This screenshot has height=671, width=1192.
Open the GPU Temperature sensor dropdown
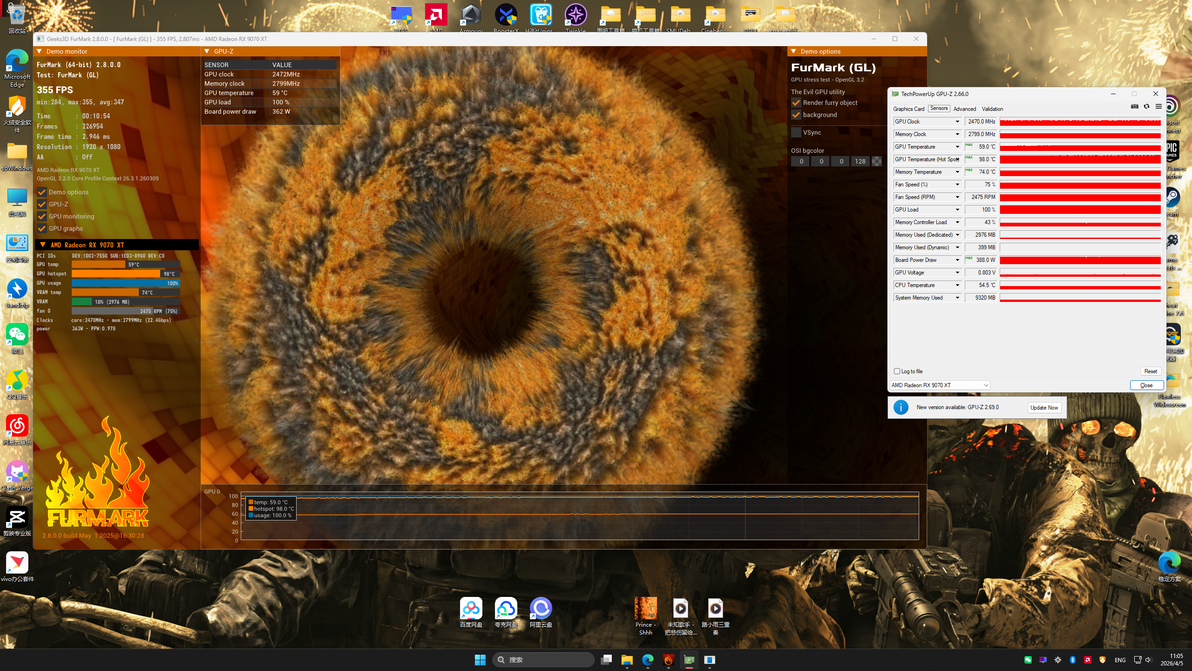click(957, 147)
